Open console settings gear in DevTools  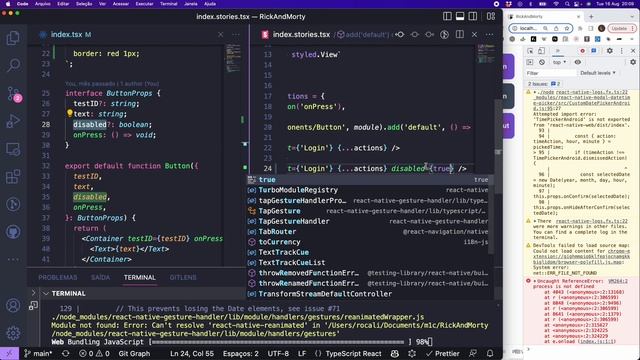[633, 62]
